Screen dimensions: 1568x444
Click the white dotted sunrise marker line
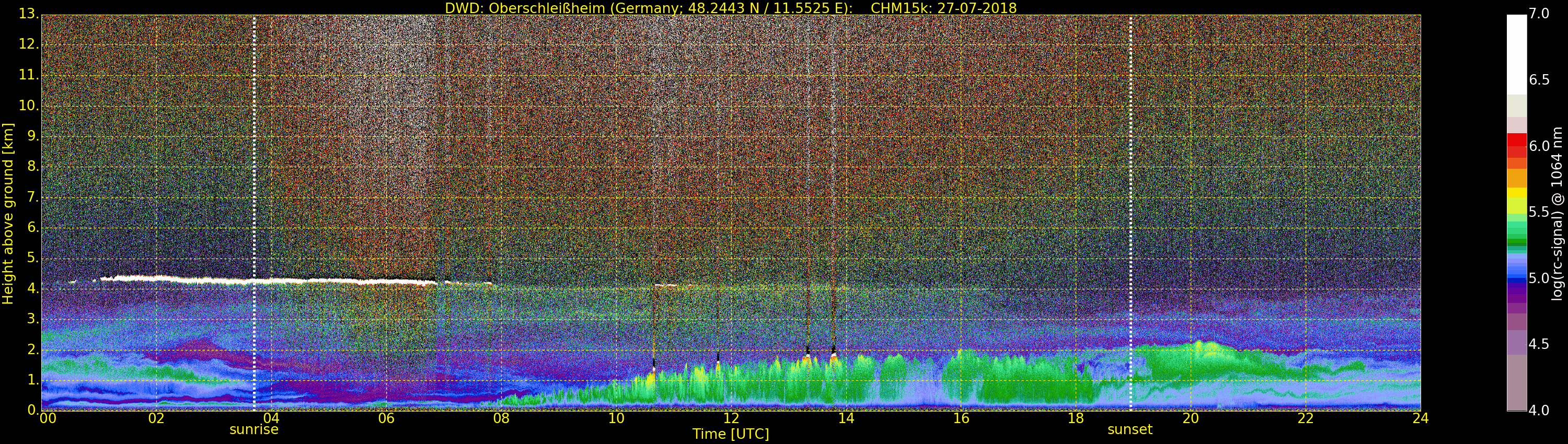point(254,213)
